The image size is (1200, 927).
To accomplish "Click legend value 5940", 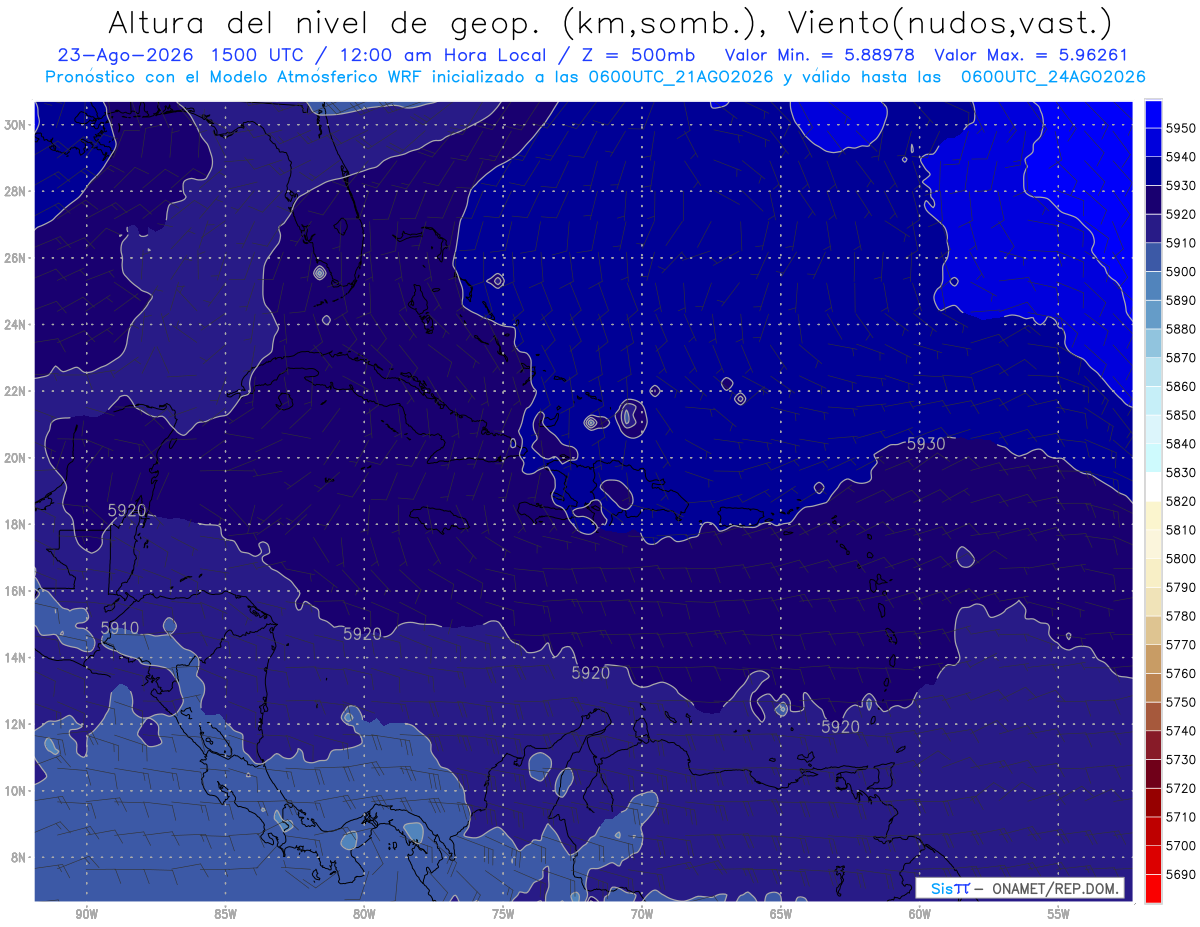I will click(x=1180, y=157).
